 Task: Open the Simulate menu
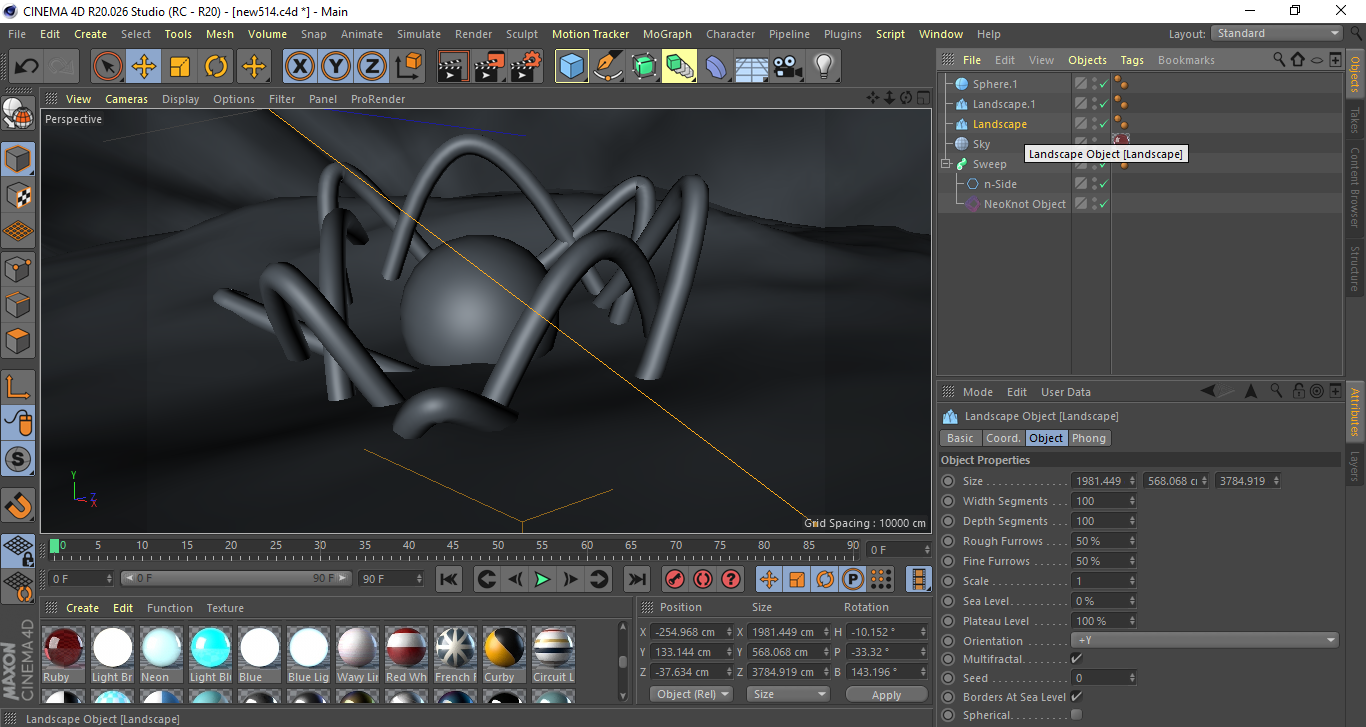pyautogui.click(x=418, y=34)
